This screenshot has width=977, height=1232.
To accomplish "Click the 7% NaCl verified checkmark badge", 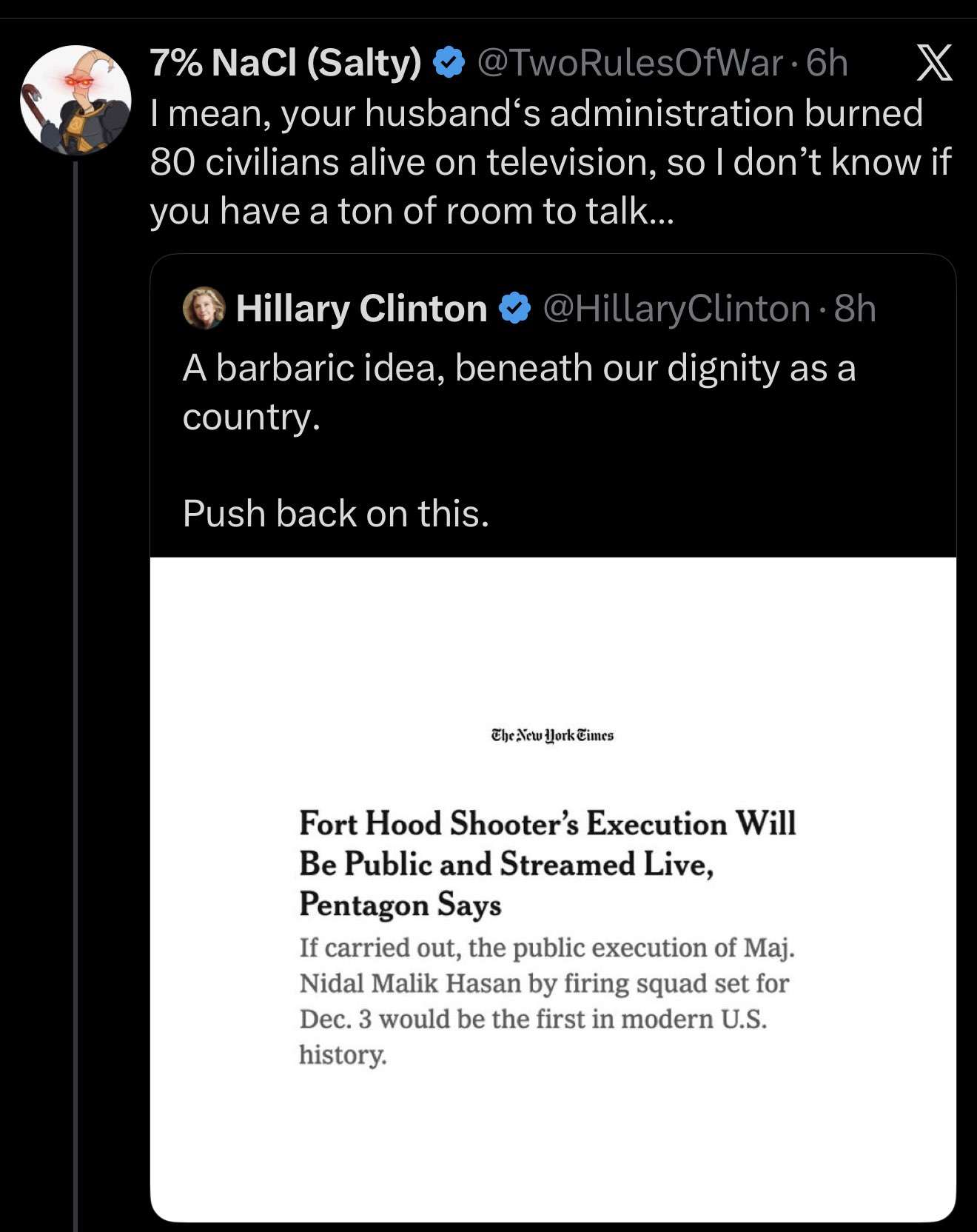I will 448,62.
